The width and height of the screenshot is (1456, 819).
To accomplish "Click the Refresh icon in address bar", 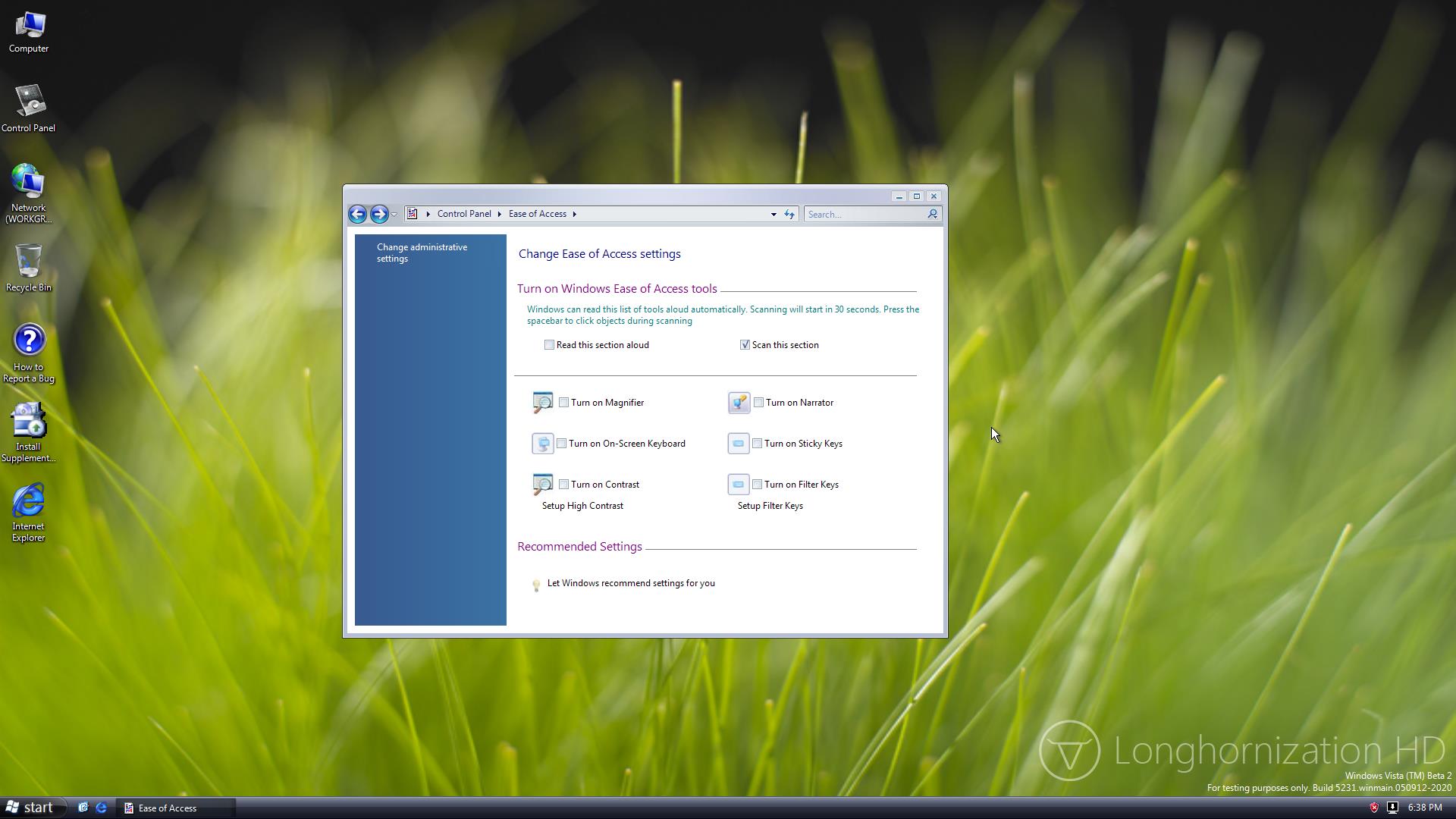I will coord(789,214).
